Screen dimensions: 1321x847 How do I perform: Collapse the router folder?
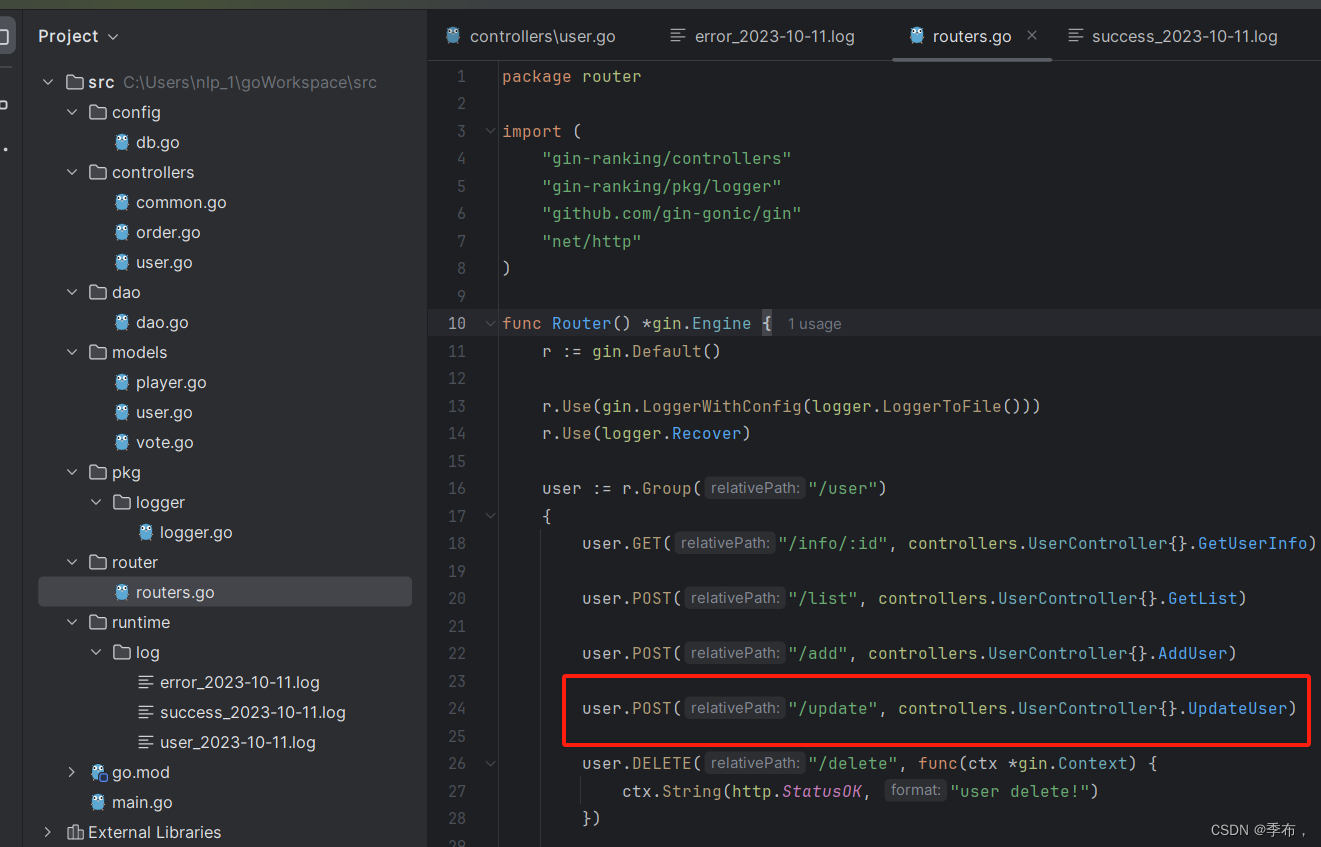point(72,562)
